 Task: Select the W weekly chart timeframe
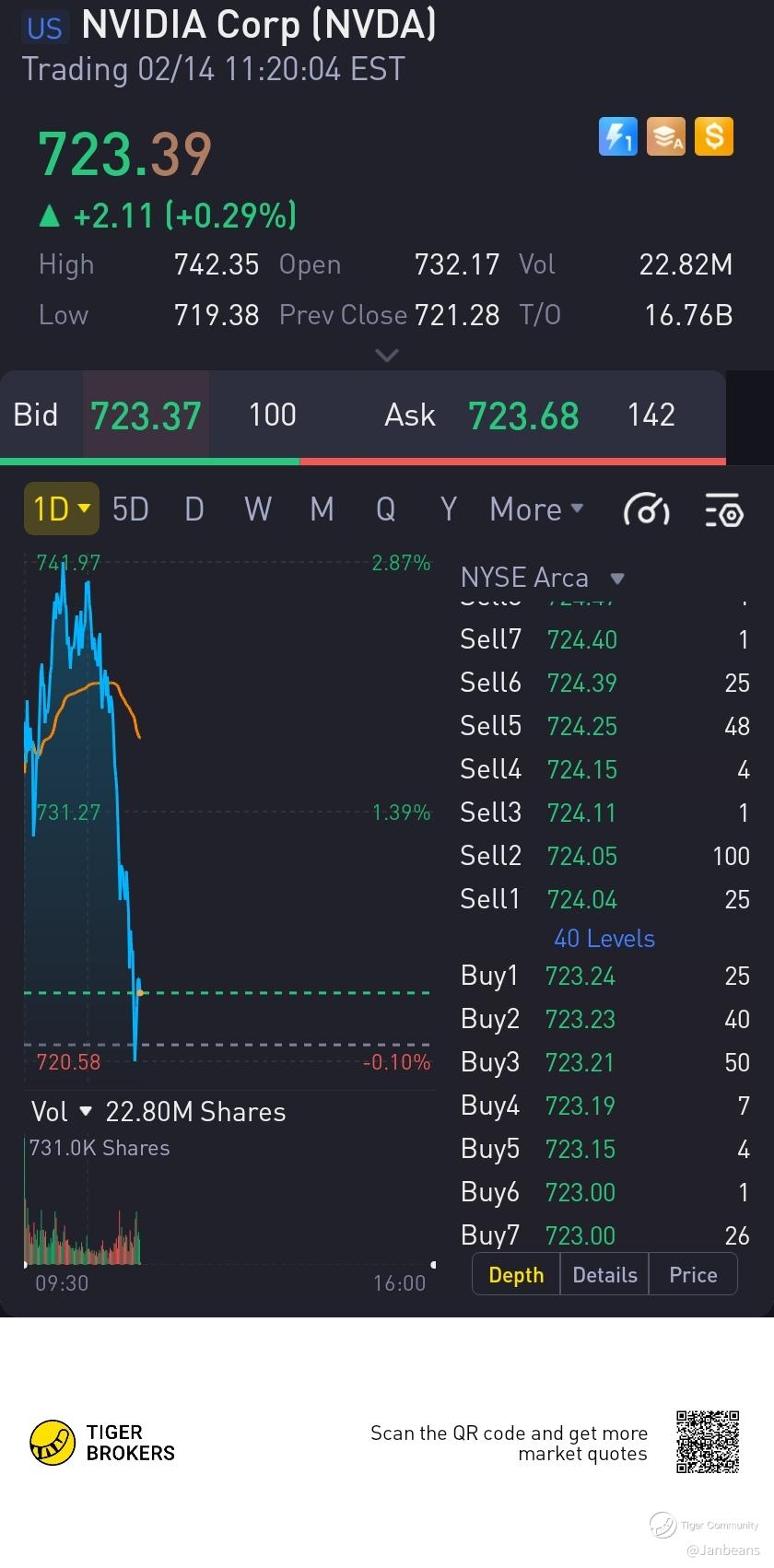tap(258, 509)
